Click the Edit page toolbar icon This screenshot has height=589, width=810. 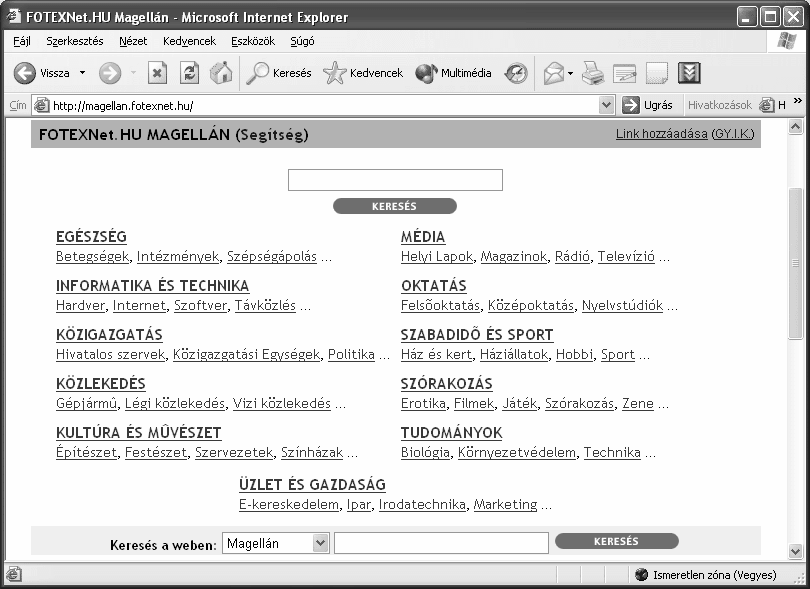tap(625, 73)
